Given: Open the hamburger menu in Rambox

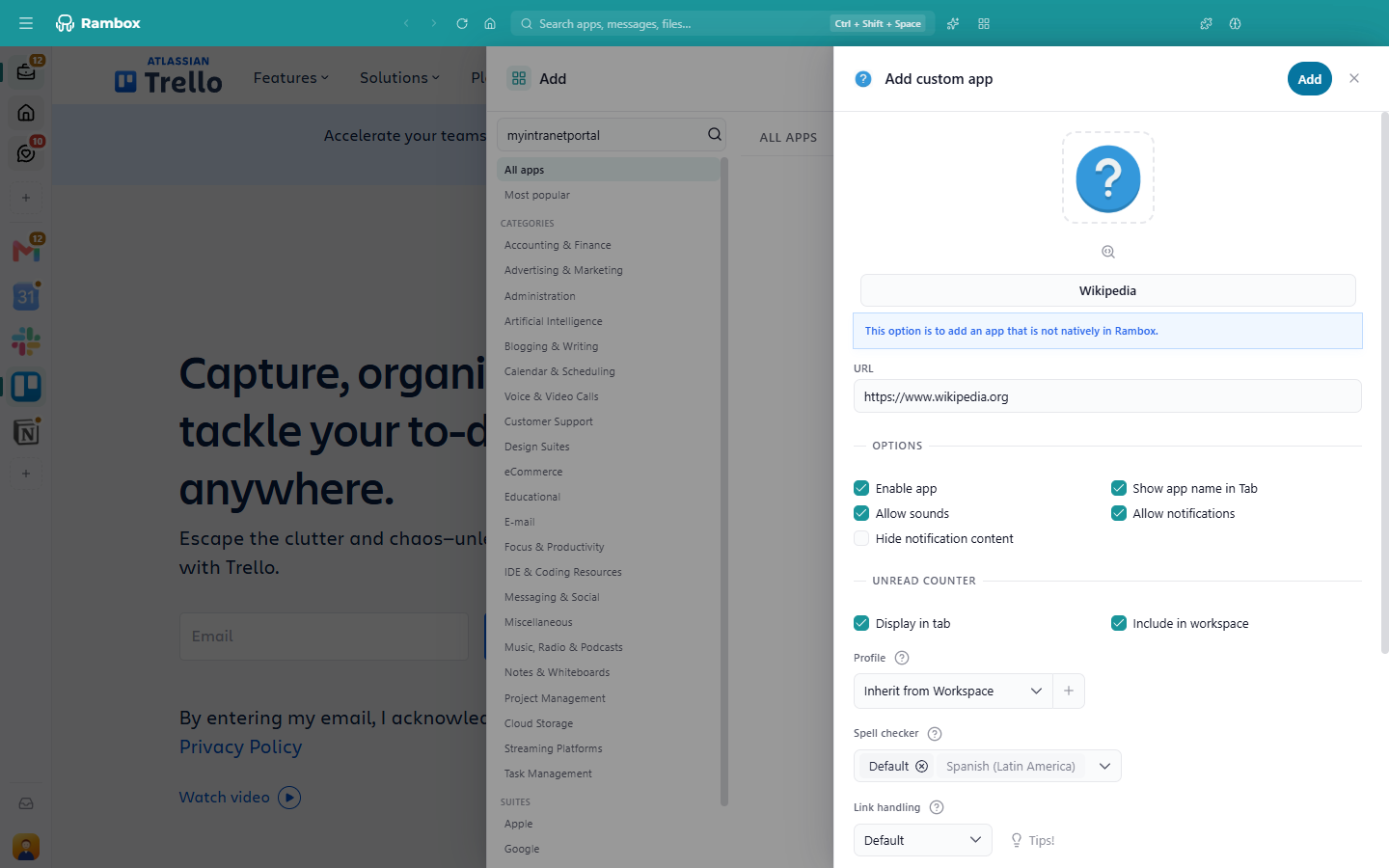Looking at the screenshot, I should (26, 23).
